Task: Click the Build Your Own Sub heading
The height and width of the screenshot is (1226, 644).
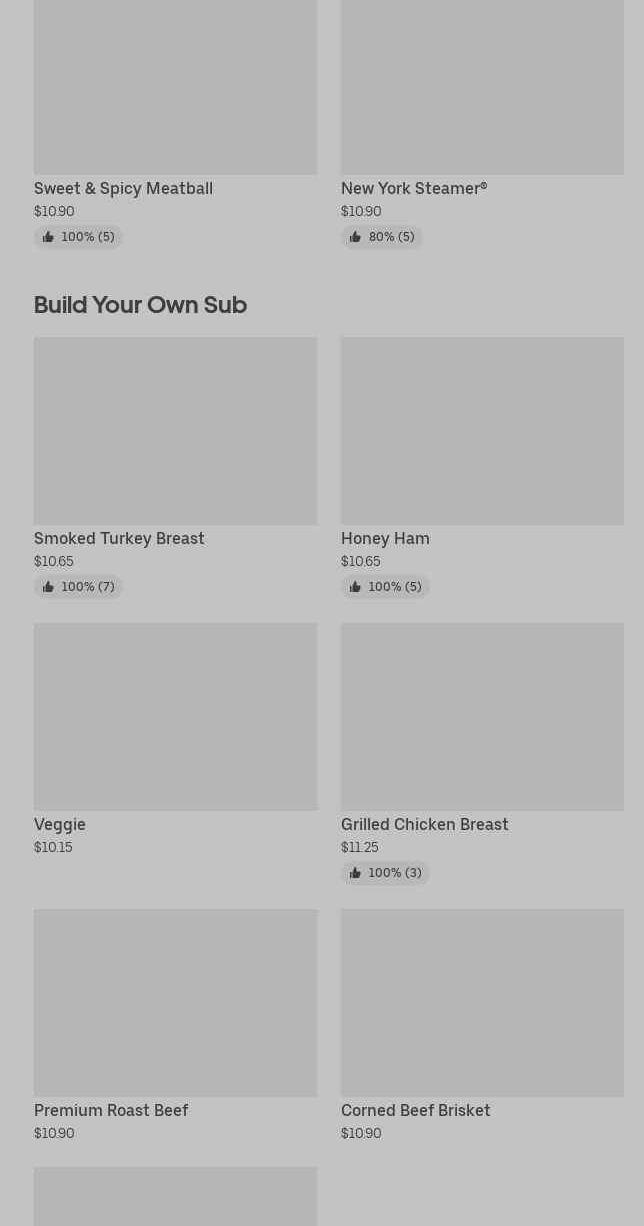Action: 140,305
